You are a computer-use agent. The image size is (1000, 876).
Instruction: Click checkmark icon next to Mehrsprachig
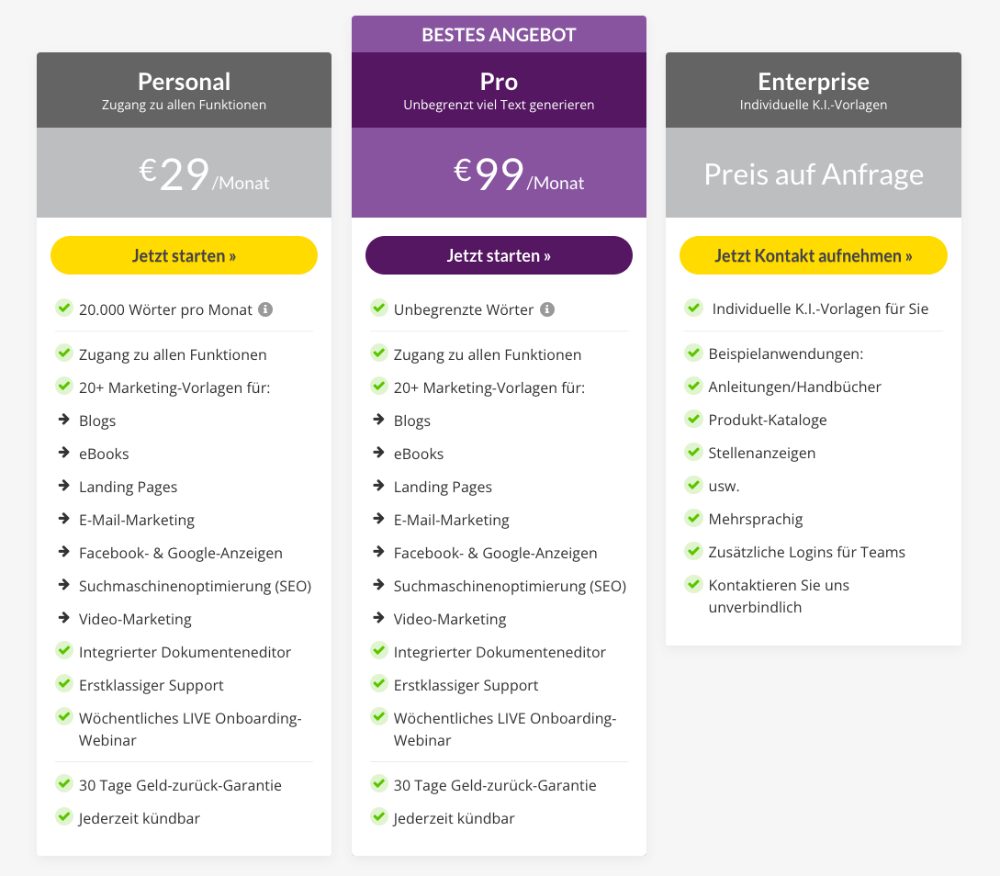click(693, 517)
